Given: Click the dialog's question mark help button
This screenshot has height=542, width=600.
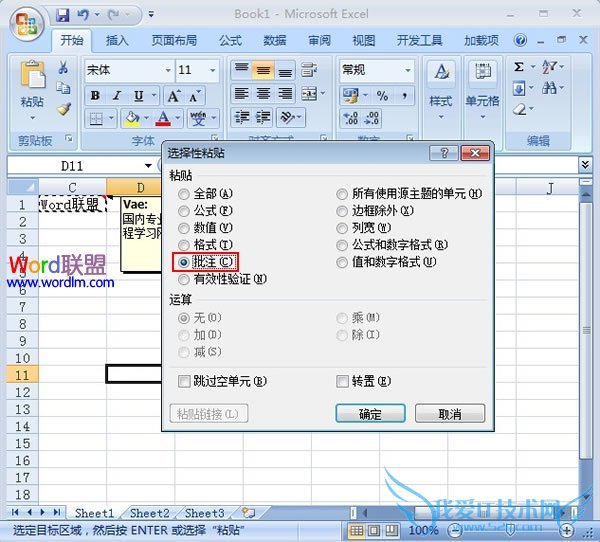Looking at the screenshot, I should coord(444,153).
